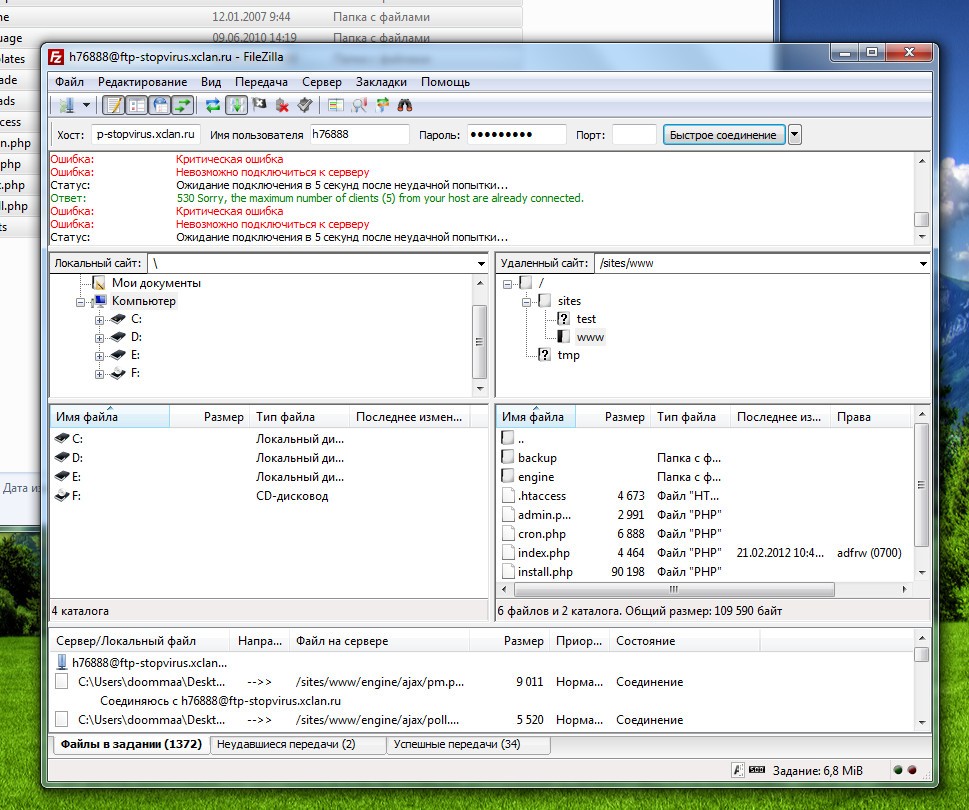Open quickconnect history dropdown arrow
The width and height of the screenshot is (969, 810).
click(795, 135)
